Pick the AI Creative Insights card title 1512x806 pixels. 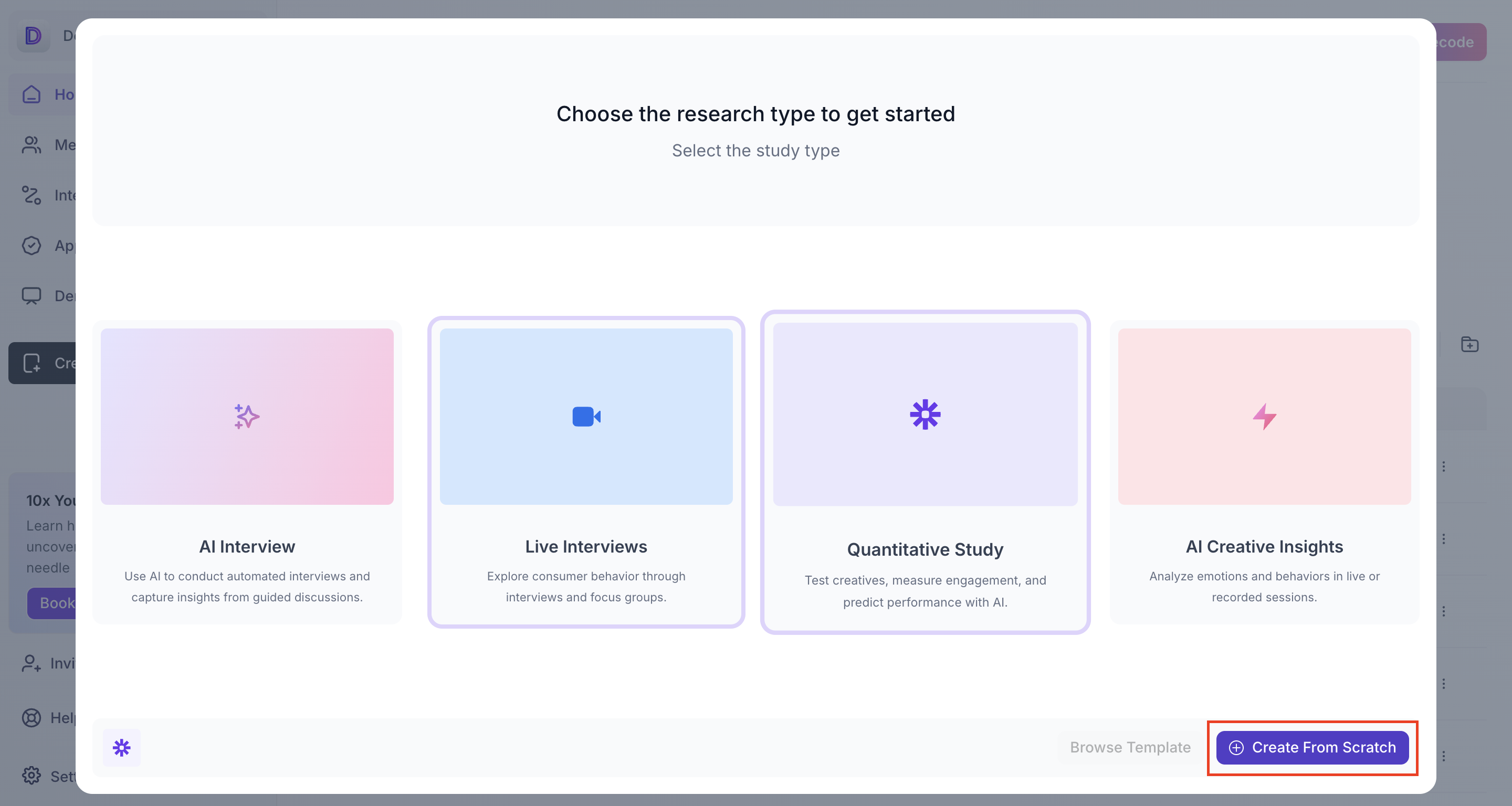[1264, 546]
